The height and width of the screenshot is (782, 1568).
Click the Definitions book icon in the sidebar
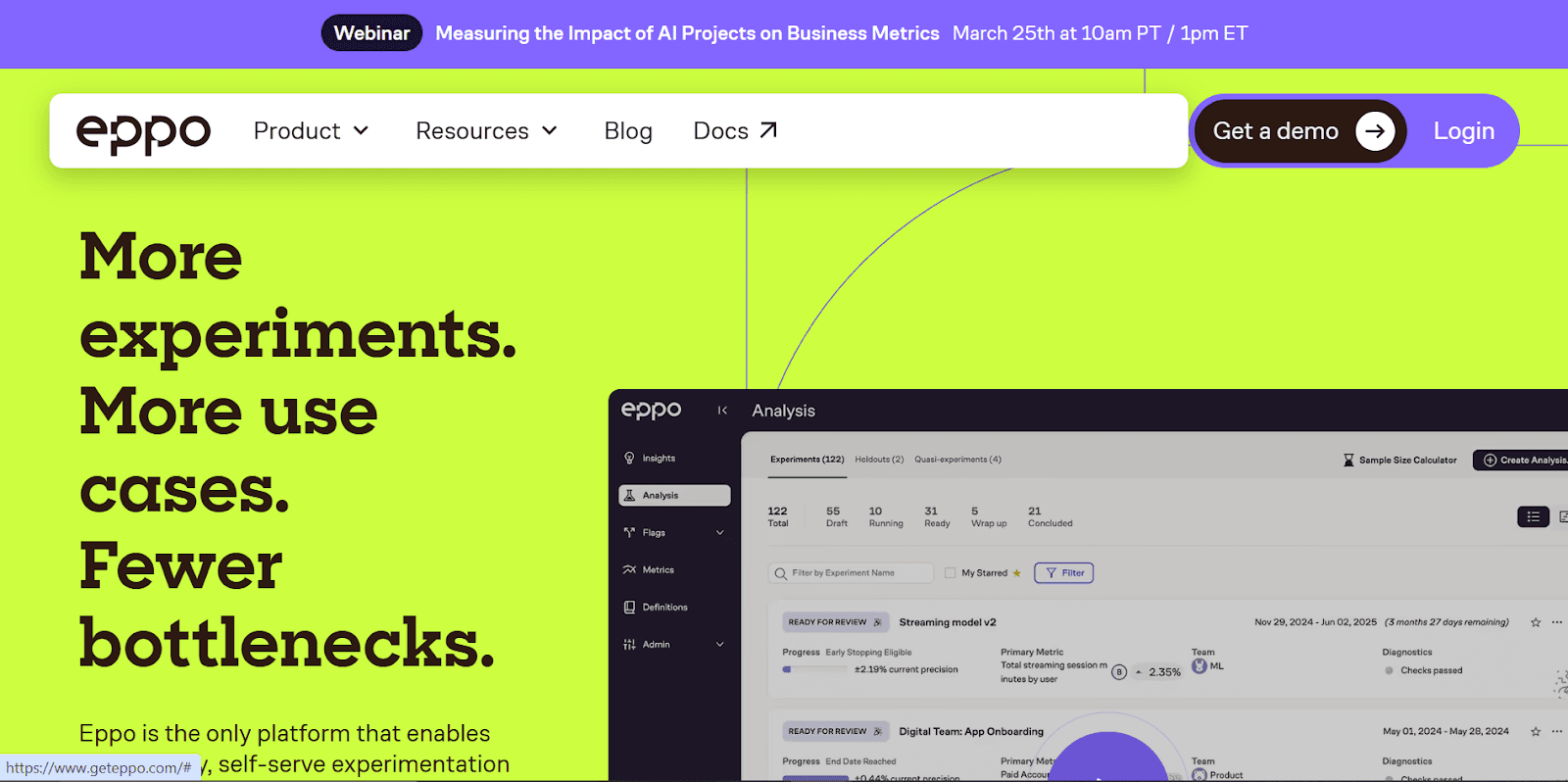click(x=629, y=607)
